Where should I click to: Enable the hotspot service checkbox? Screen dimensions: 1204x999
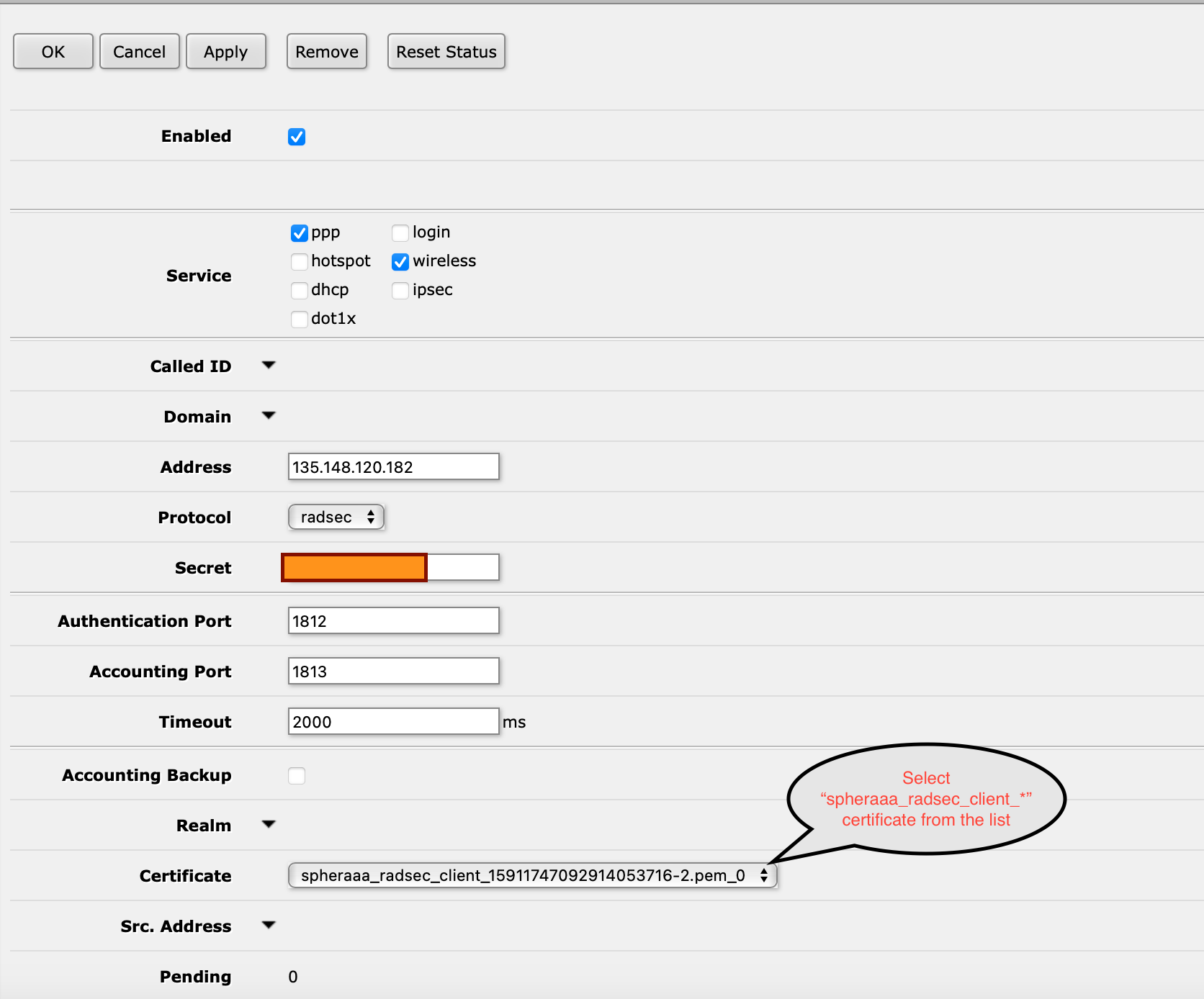pyautogui.click(x=300, y=262)
